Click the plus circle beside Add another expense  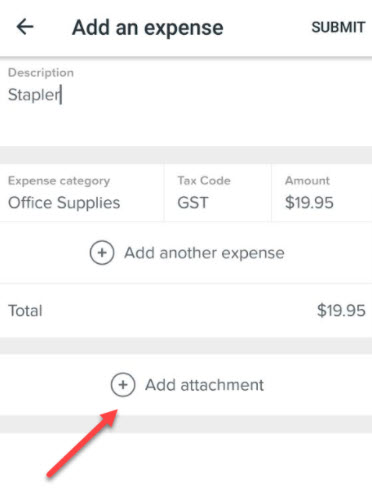[x=102, y=253]
